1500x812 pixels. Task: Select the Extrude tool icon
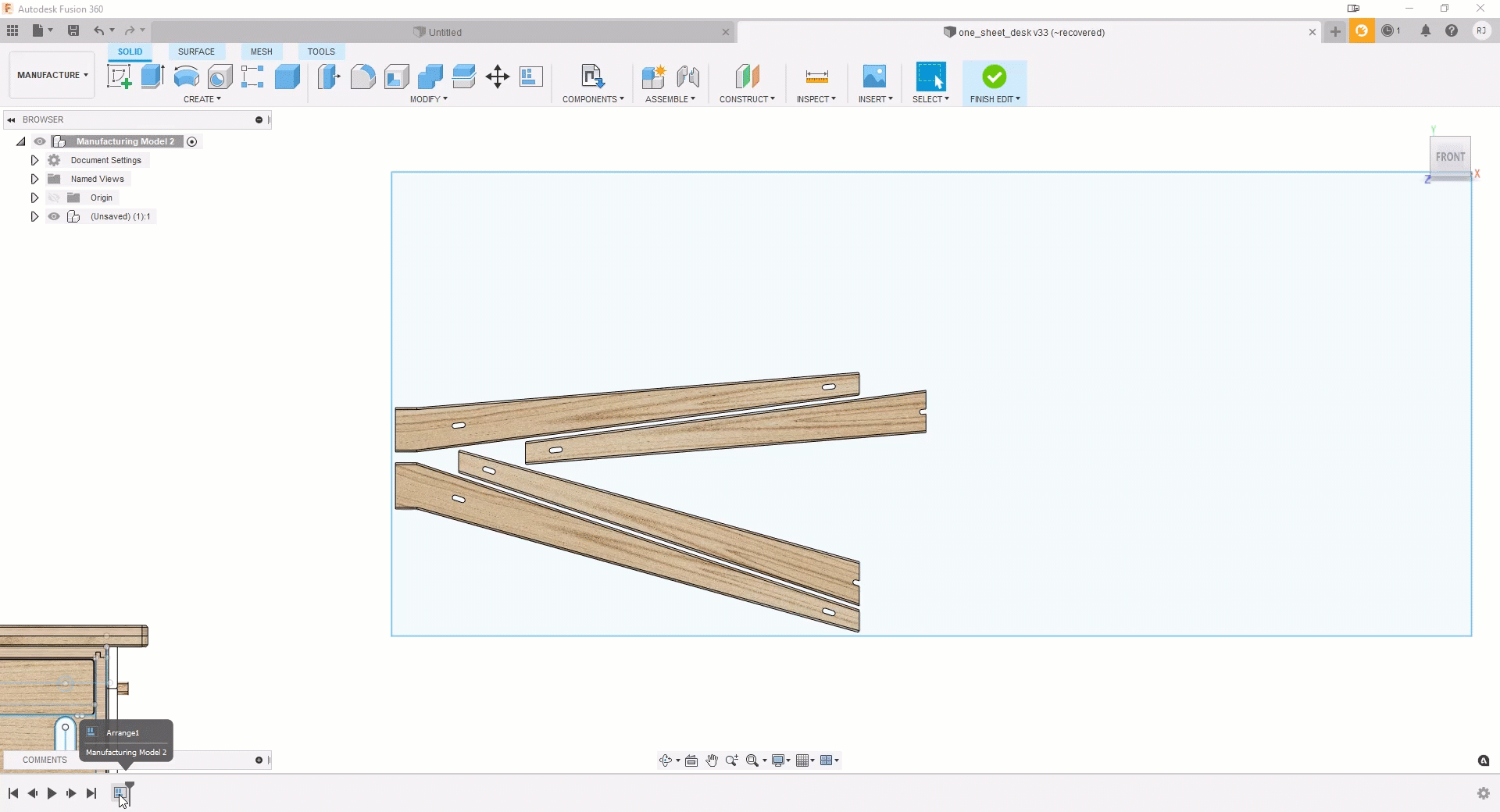click(x=152, y=77)
